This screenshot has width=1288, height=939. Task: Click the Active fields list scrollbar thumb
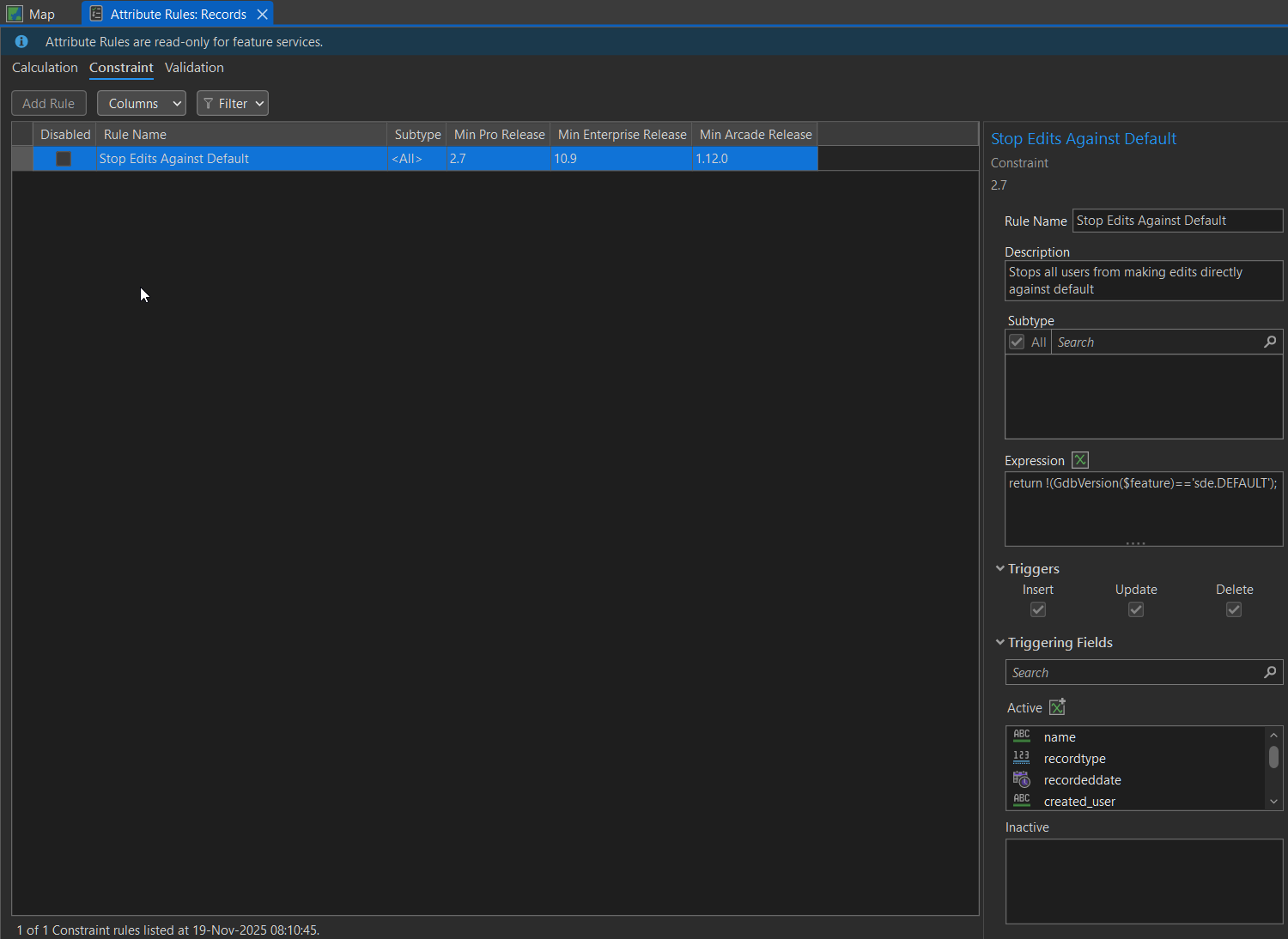pyautogui.click(x=1273, y=757)
